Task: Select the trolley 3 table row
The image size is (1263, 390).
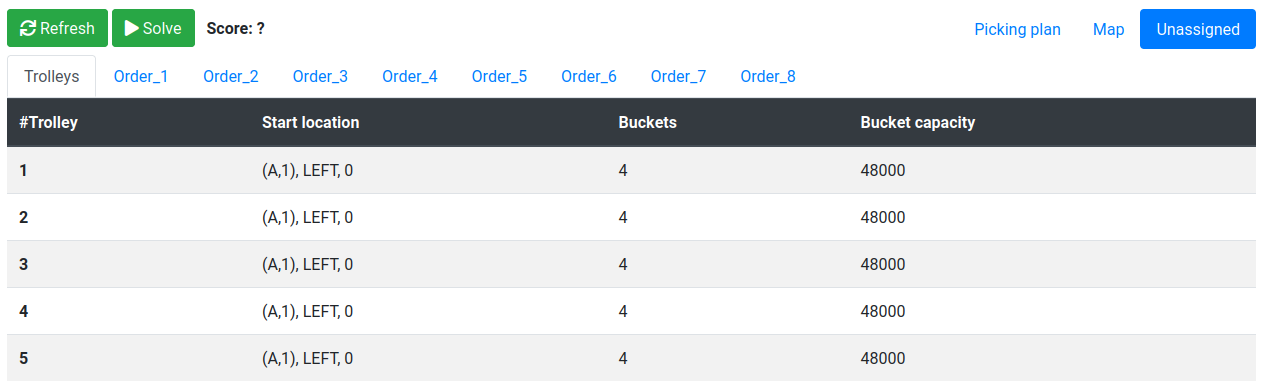Action: 631,264
